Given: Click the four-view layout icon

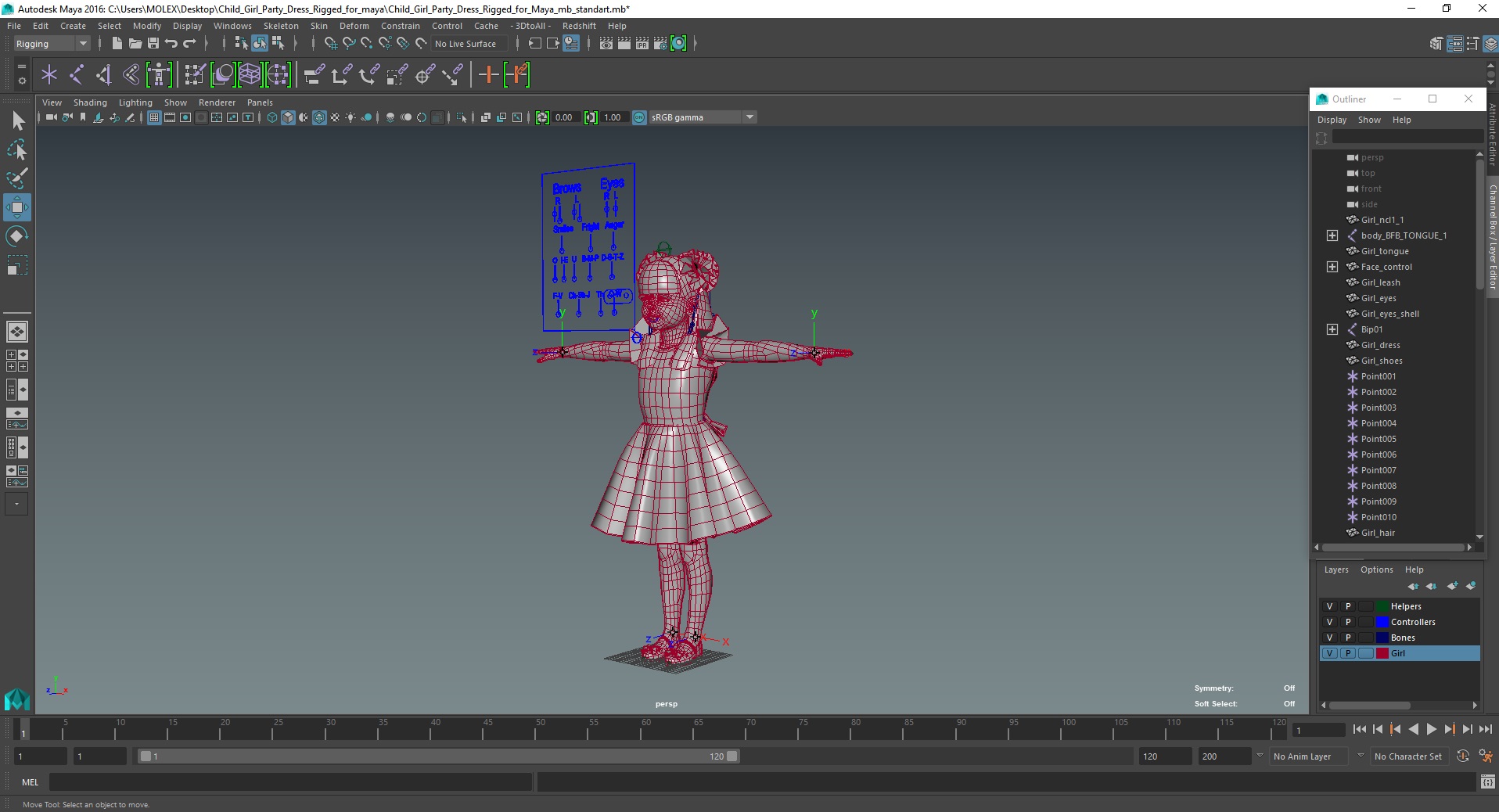Looking at the screenshot, I should [x=17, y=361].
